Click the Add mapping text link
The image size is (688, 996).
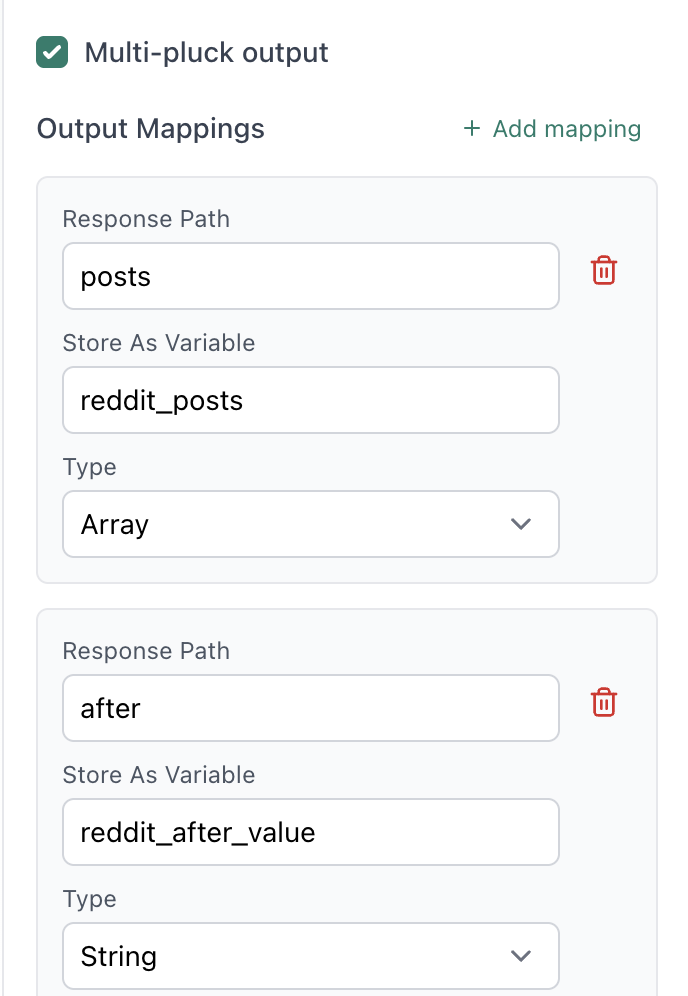pyautogui.click(x=566, y=129)
